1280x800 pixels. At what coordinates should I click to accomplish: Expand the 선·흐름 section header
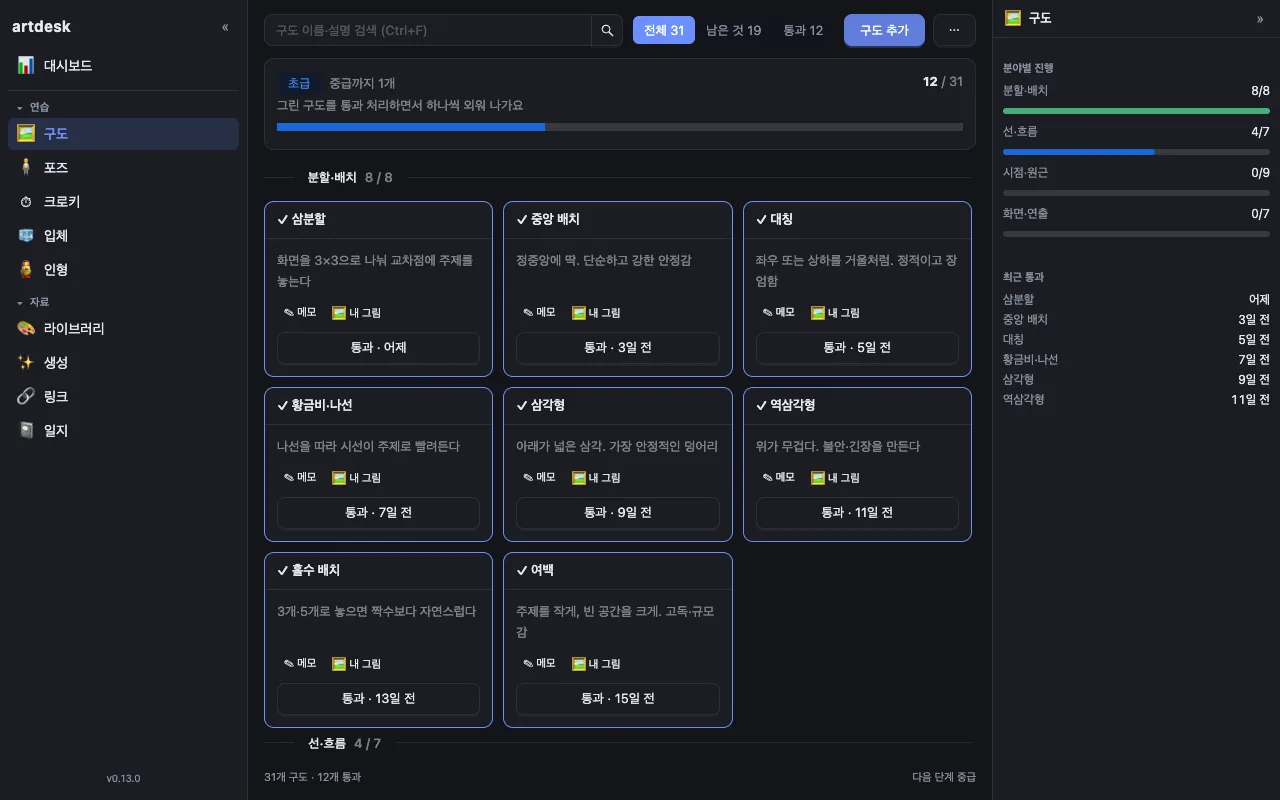click(618, 743)
